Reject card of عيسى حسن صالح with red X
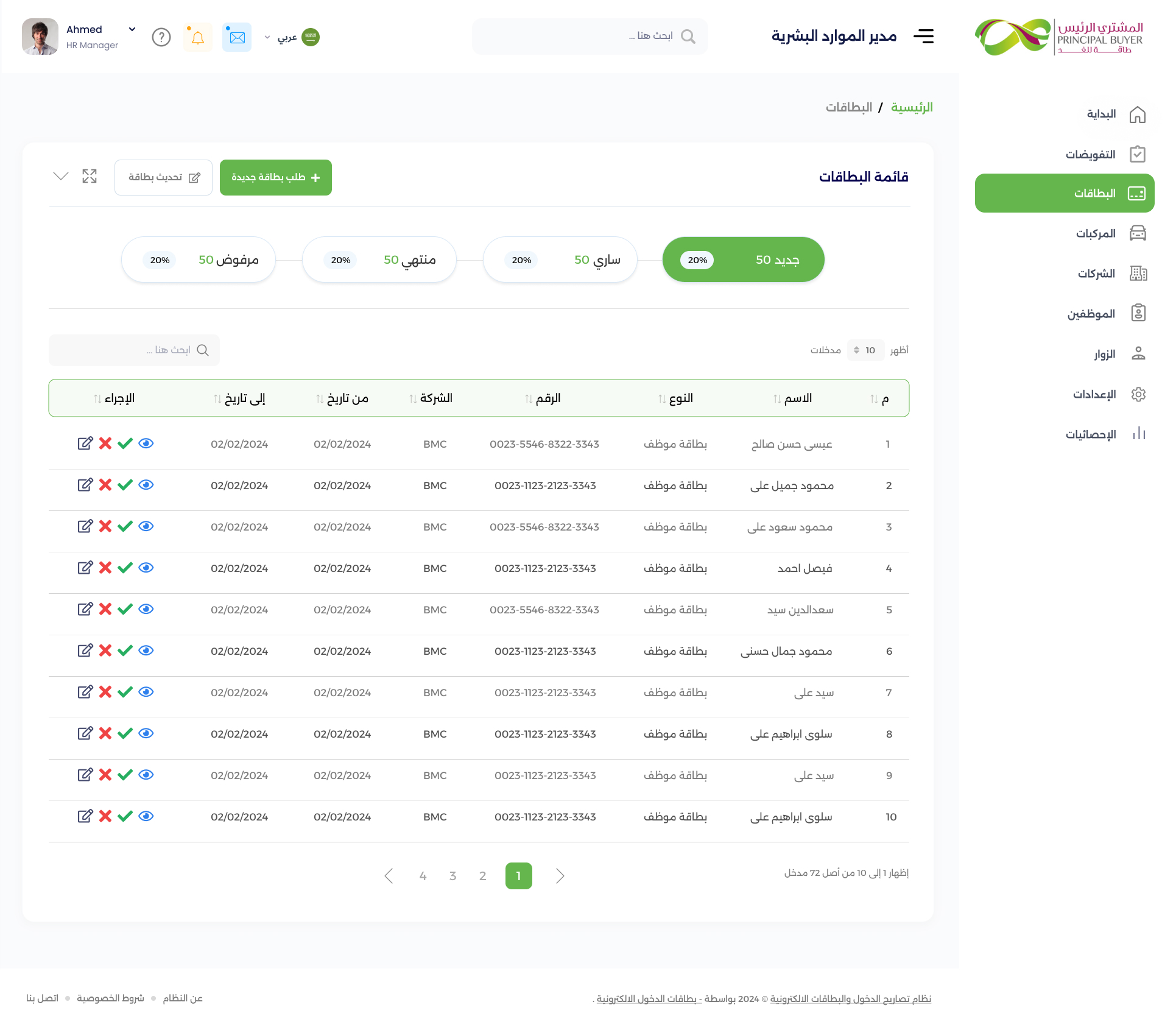Screen dimensions: 1176x1030 coord(105,443)
